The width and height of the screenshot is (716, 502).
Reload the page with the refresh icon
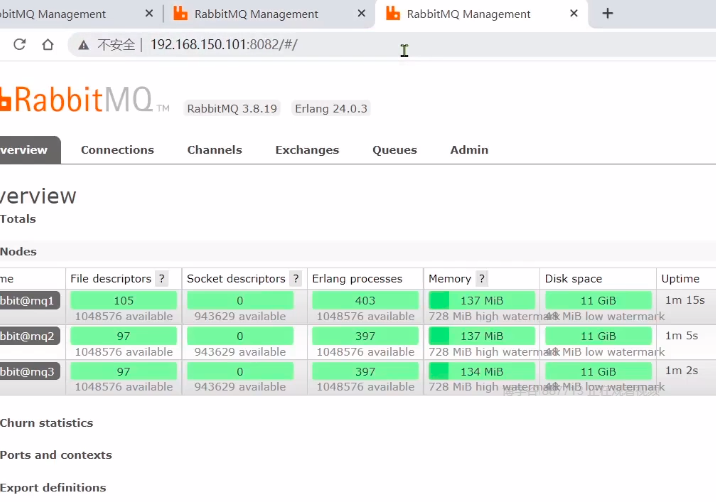coord(20,44)
